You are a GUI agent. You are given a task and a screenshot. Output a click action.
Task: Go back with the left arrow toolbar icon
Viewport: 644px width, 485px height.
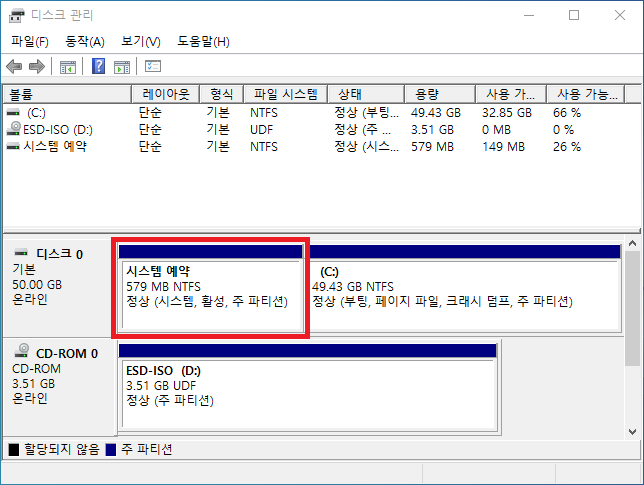[14, 66]
